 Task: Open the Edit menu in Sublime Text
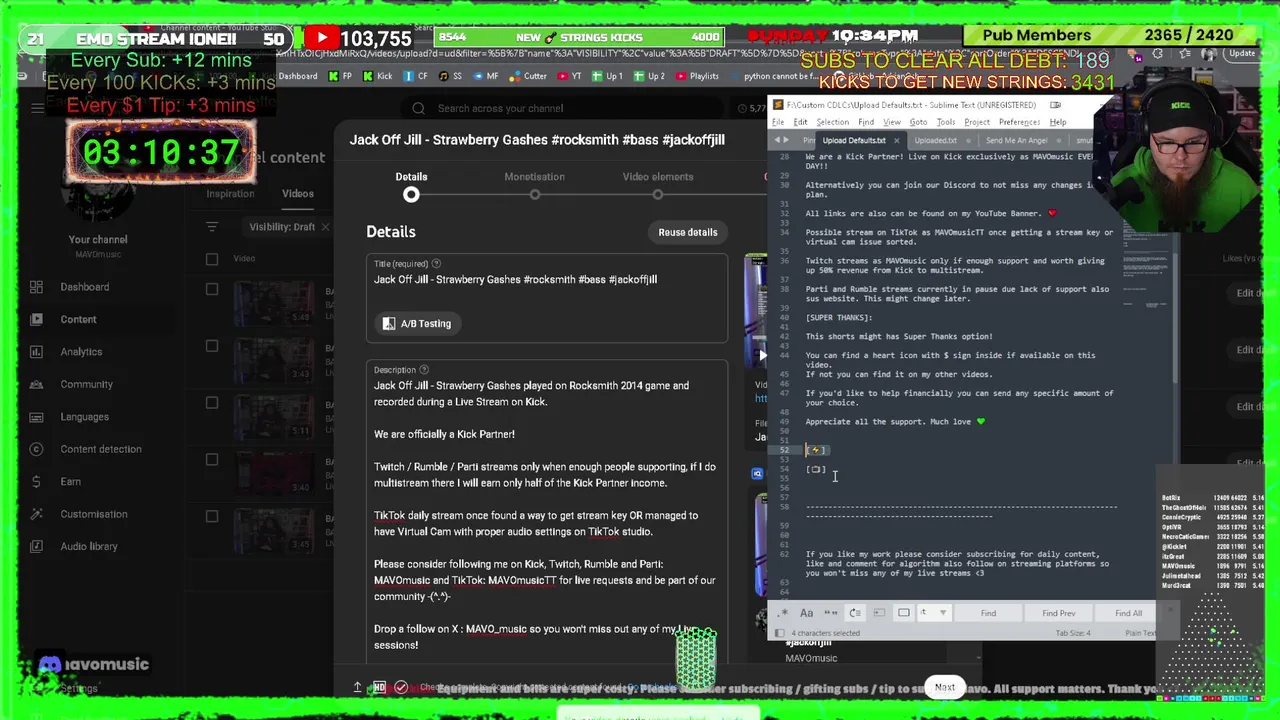coord(800,122)
